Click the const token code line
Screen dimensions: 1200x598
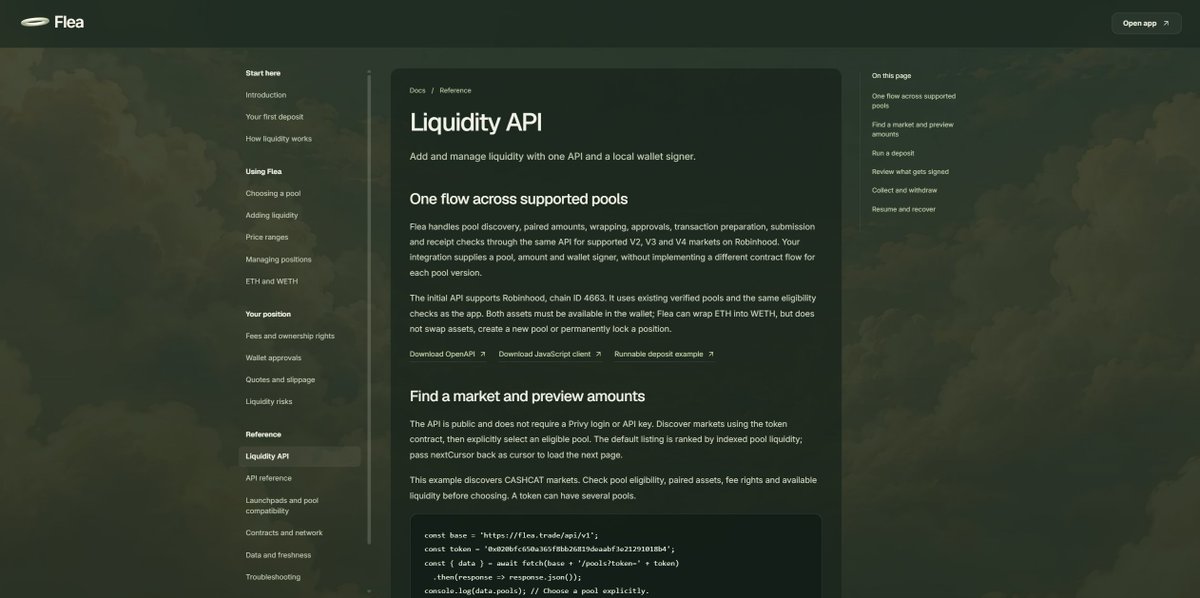point(549,549)
